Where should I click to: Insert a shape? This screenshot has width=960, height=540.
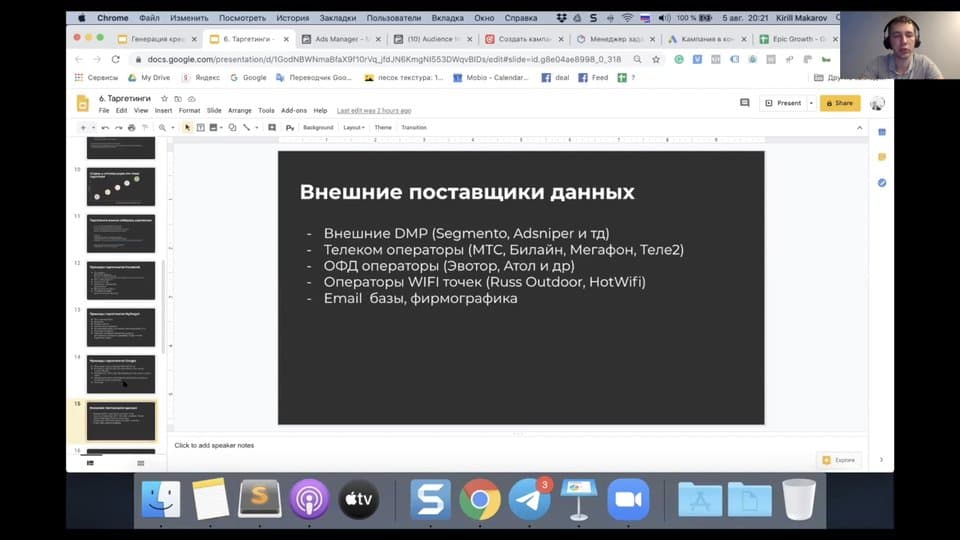click(x=233, y=127)
